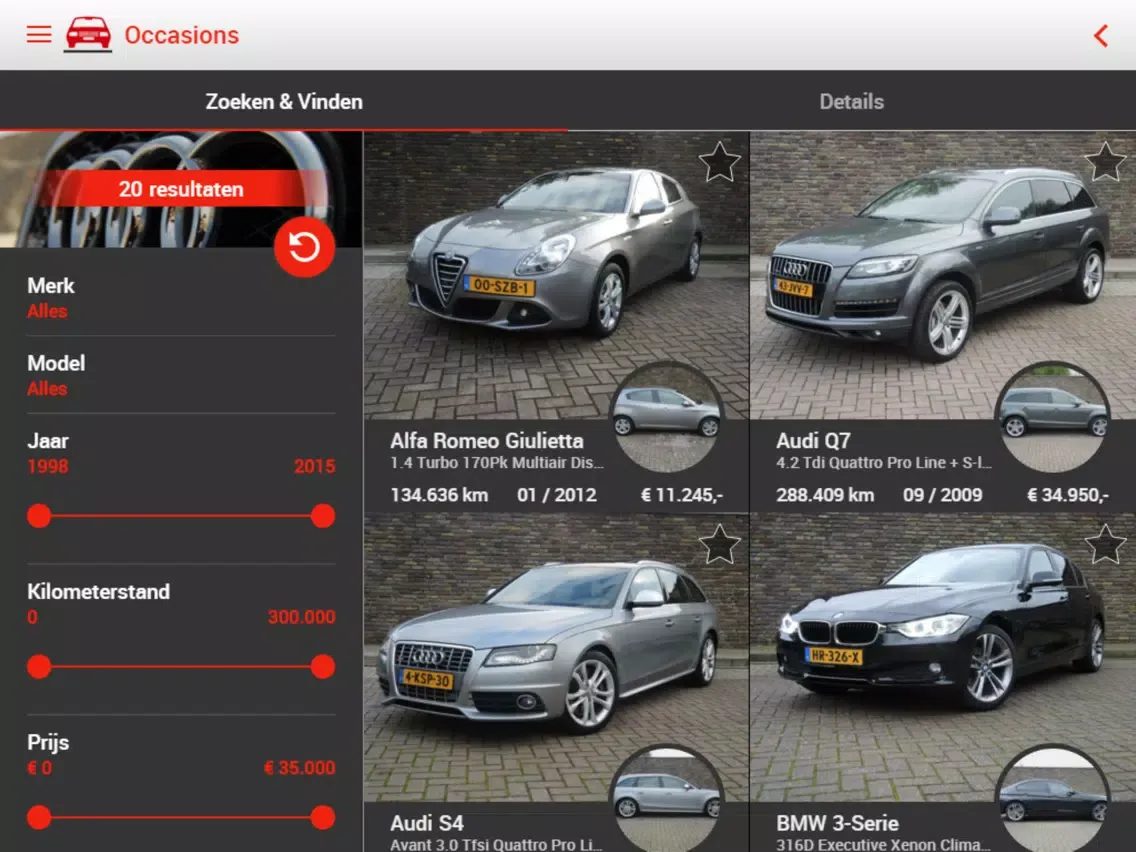The image size is (1136, 852).
Task: Reset filters with the circular refresh button
Action: (304, 247)
